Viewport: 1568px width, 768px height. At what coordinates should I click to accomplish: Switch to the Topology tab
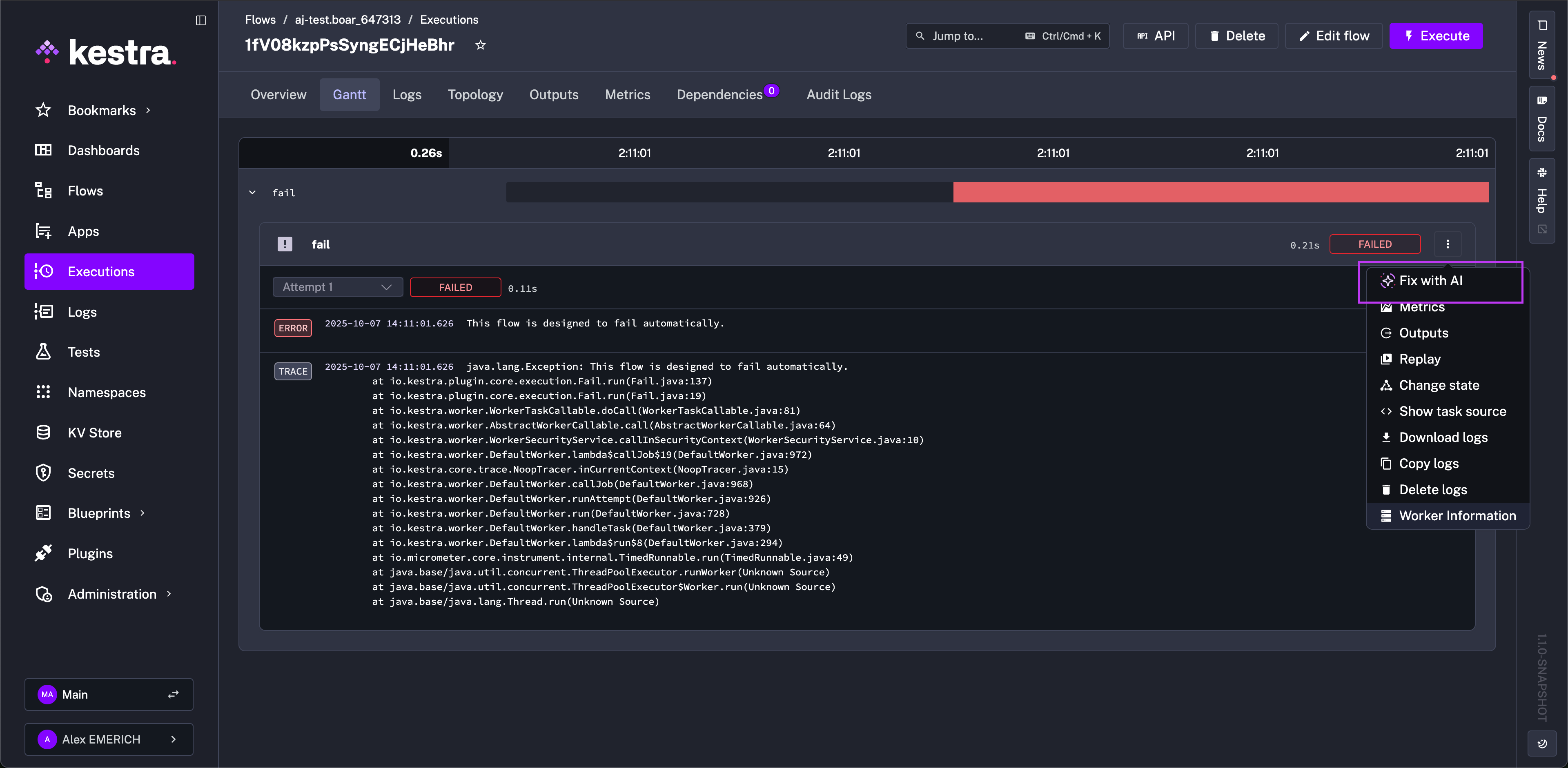(475, 95)
